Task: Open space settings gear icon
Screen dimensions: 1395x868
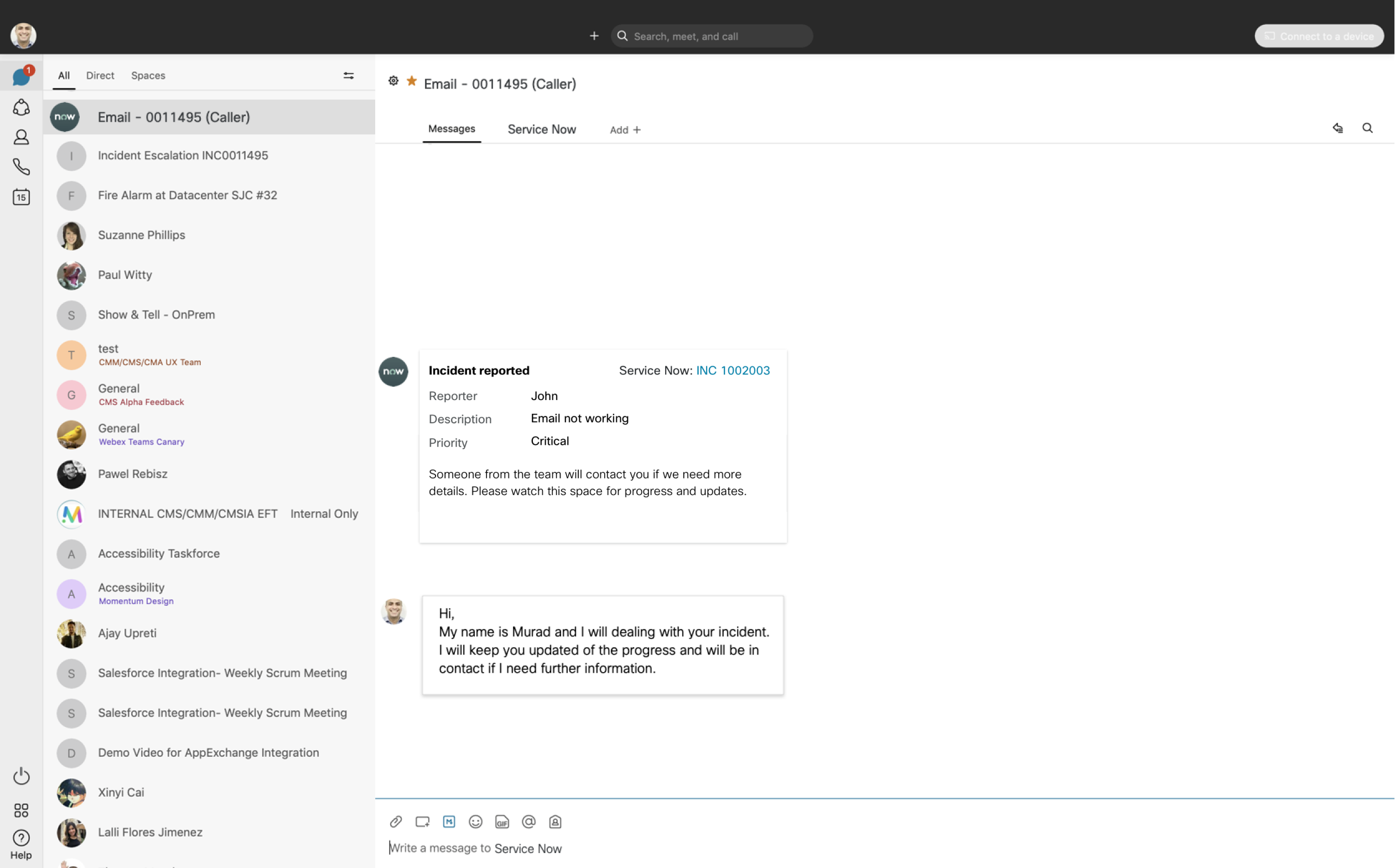Action: (x=393, y=81)
